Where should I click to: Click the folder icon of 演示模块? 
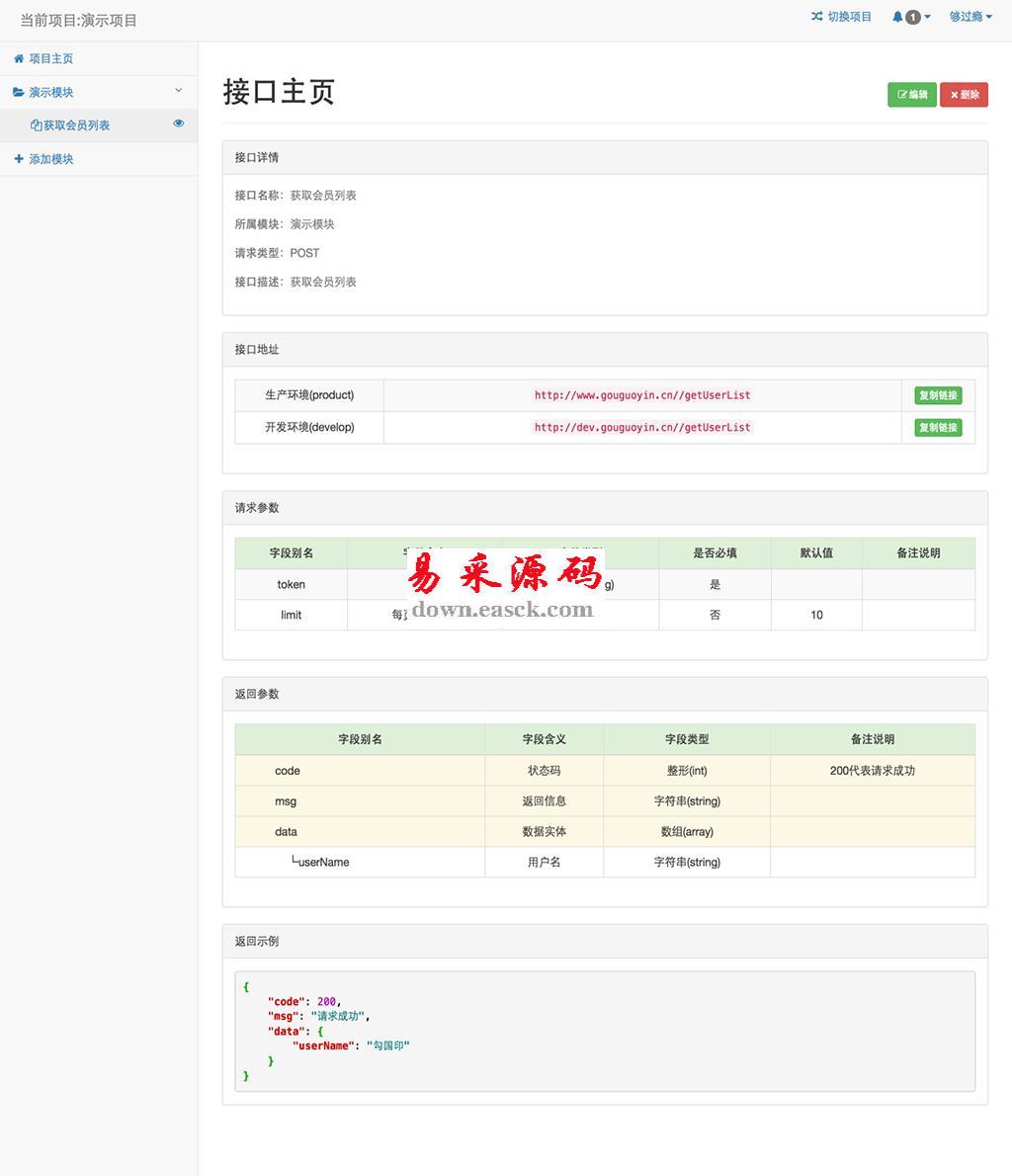[x=19, y=92]
